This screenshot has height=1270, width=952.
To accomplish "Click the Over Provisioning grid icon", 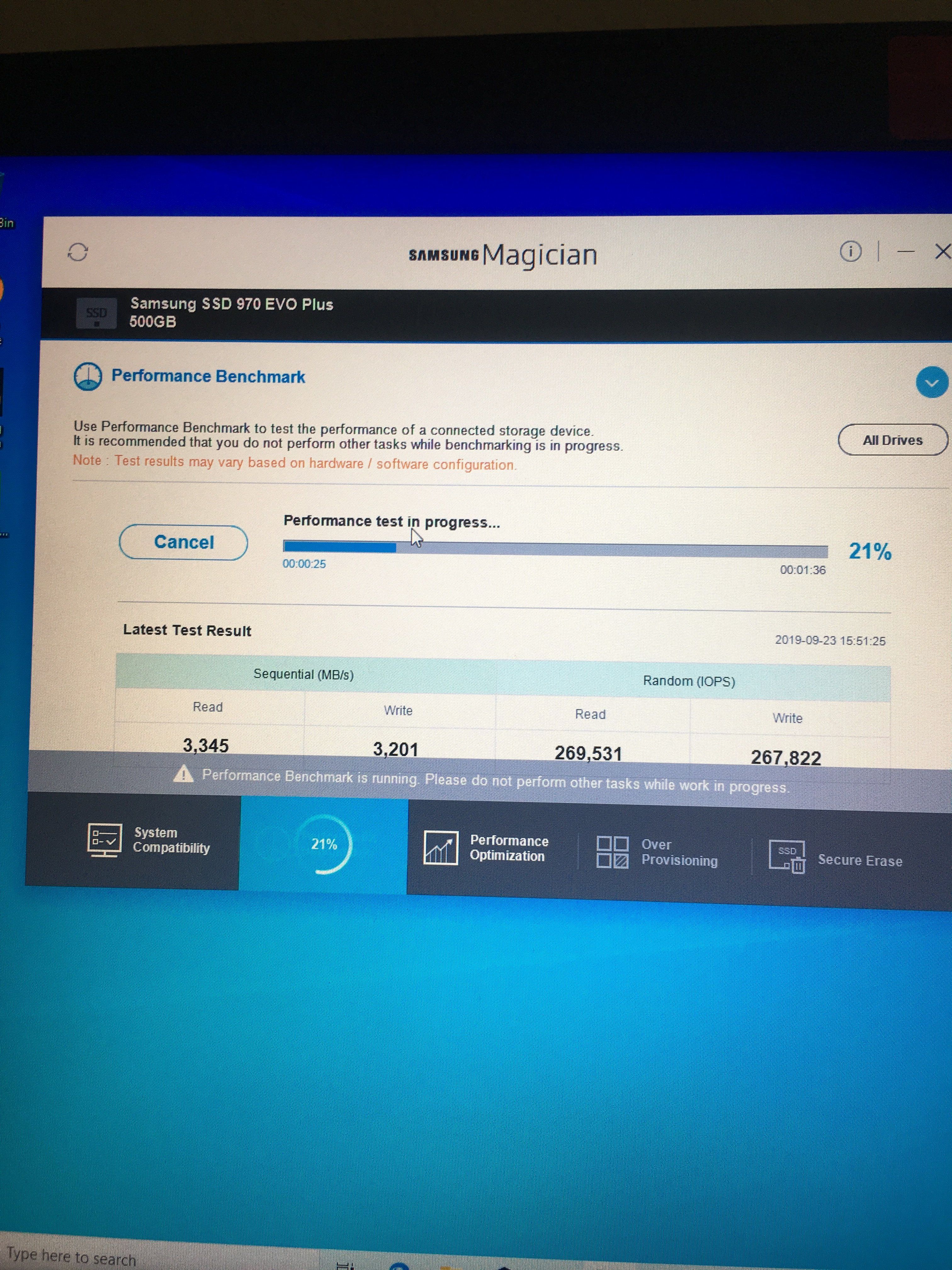I will coord(612,852).
